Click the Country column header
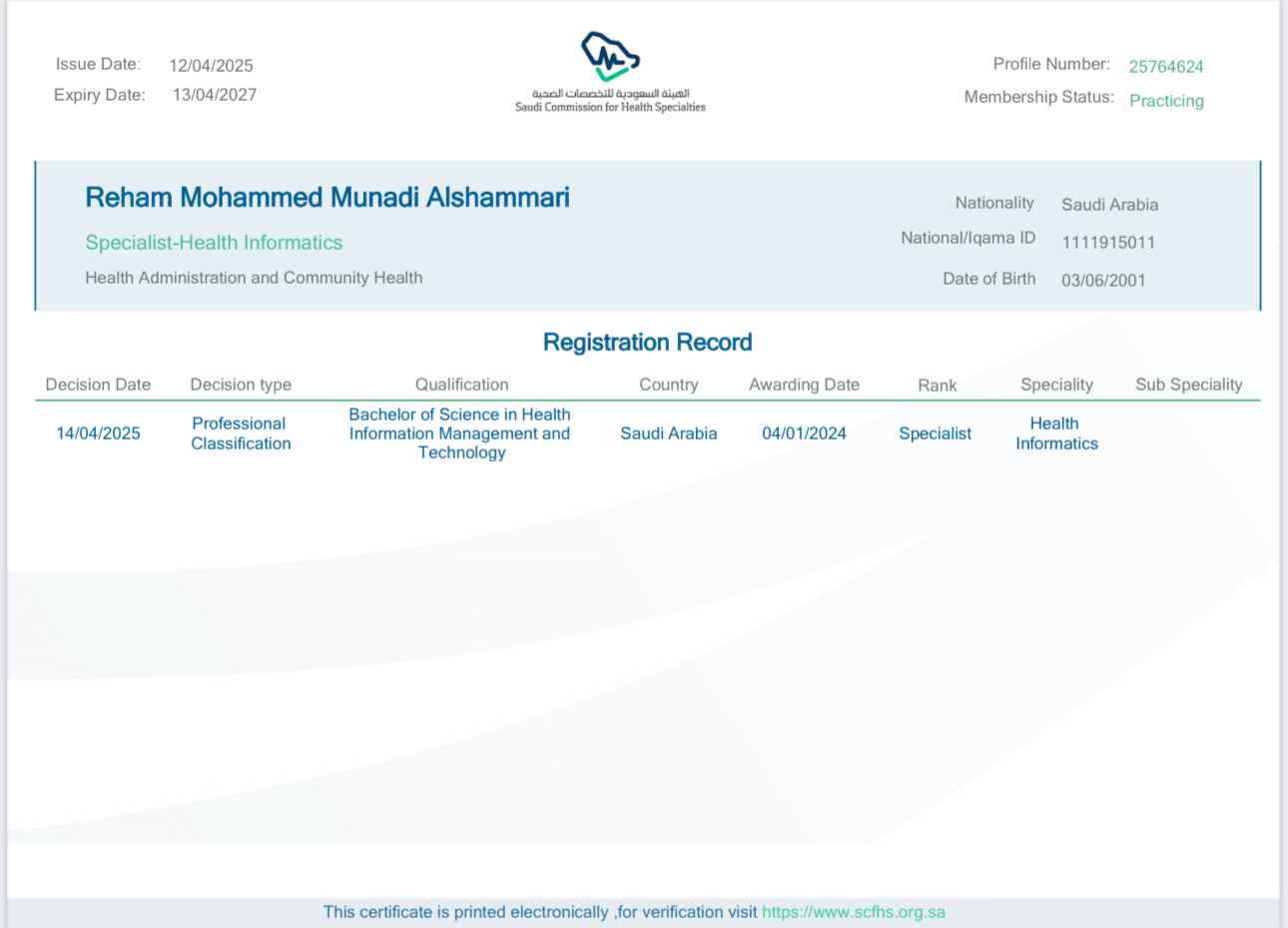 [668, 385]
